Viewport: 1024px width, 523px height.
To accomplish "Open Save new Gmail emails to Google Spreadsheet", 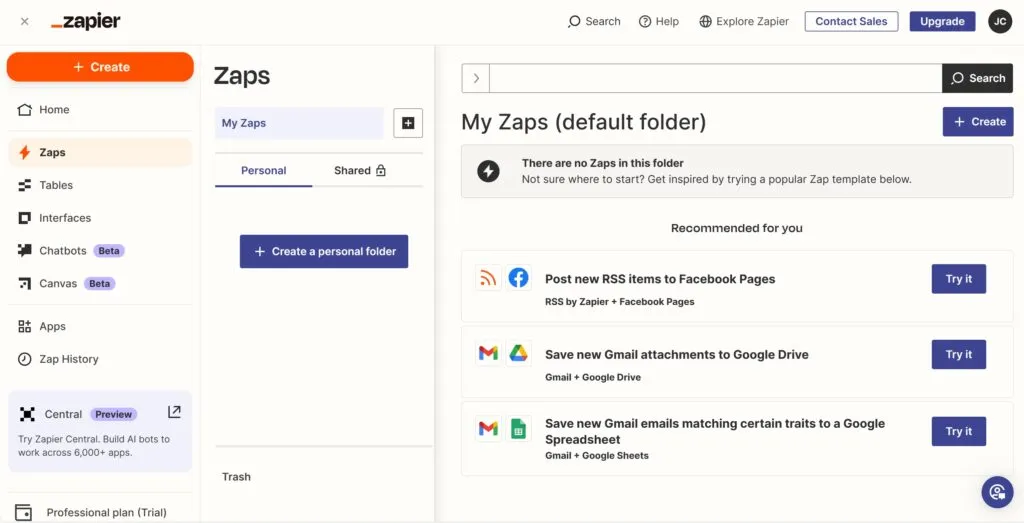I will click(x=715, y=431).
